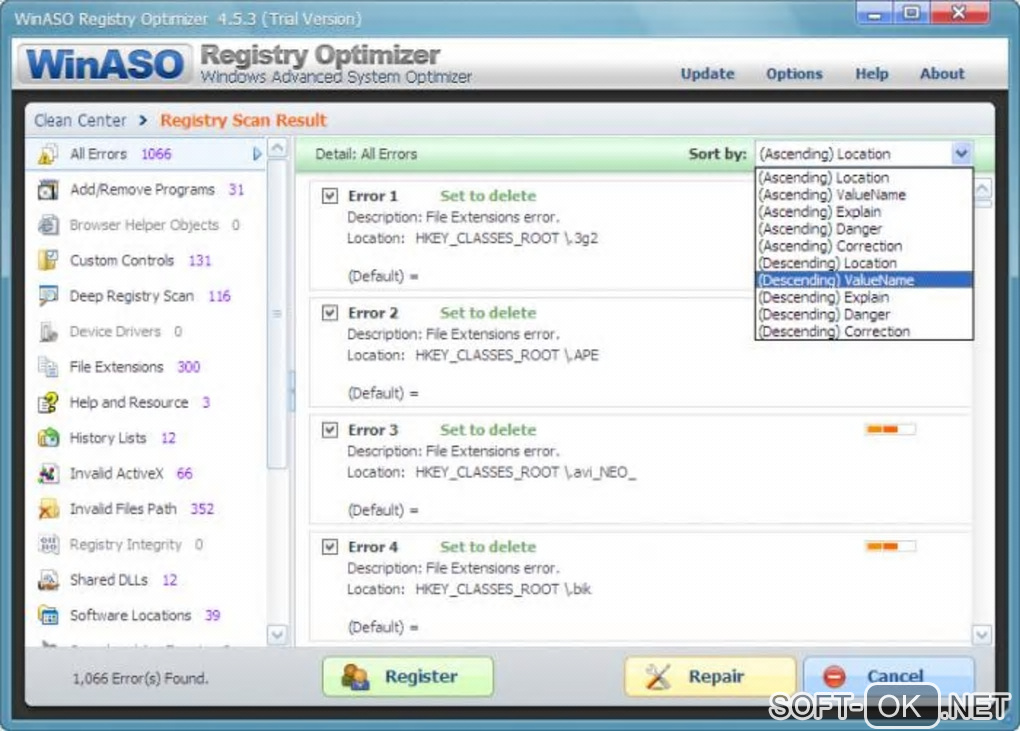Click Set to delete for Error 1
This screenshot has height=731, width=1020.
tap(488, 196)
